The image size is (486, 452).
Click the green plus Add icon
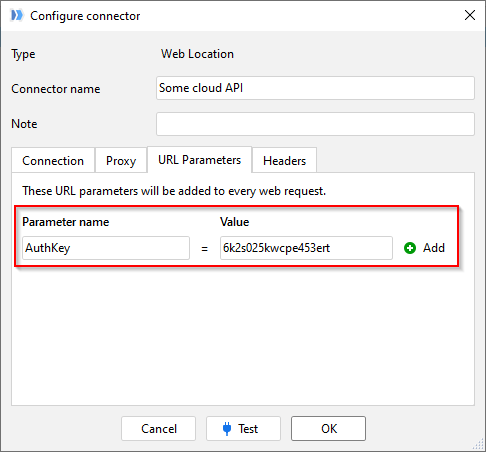(x=410, y=248)
